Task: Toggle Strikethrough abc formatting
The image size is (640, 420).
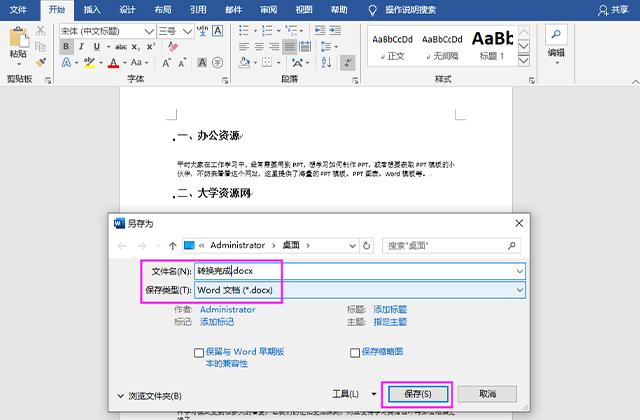Action: coord(121,47)
